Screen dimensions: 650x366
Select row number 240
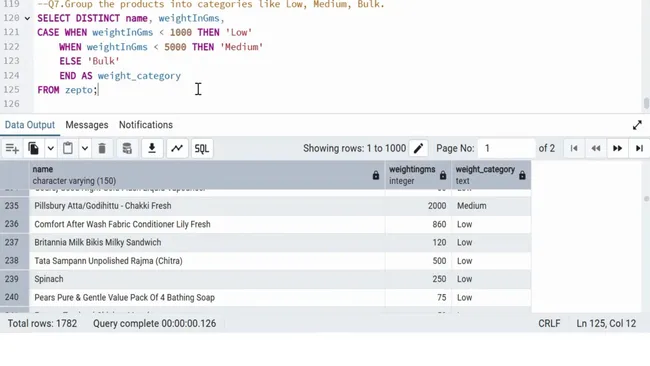pyautogui.click(x=15, y=297)
